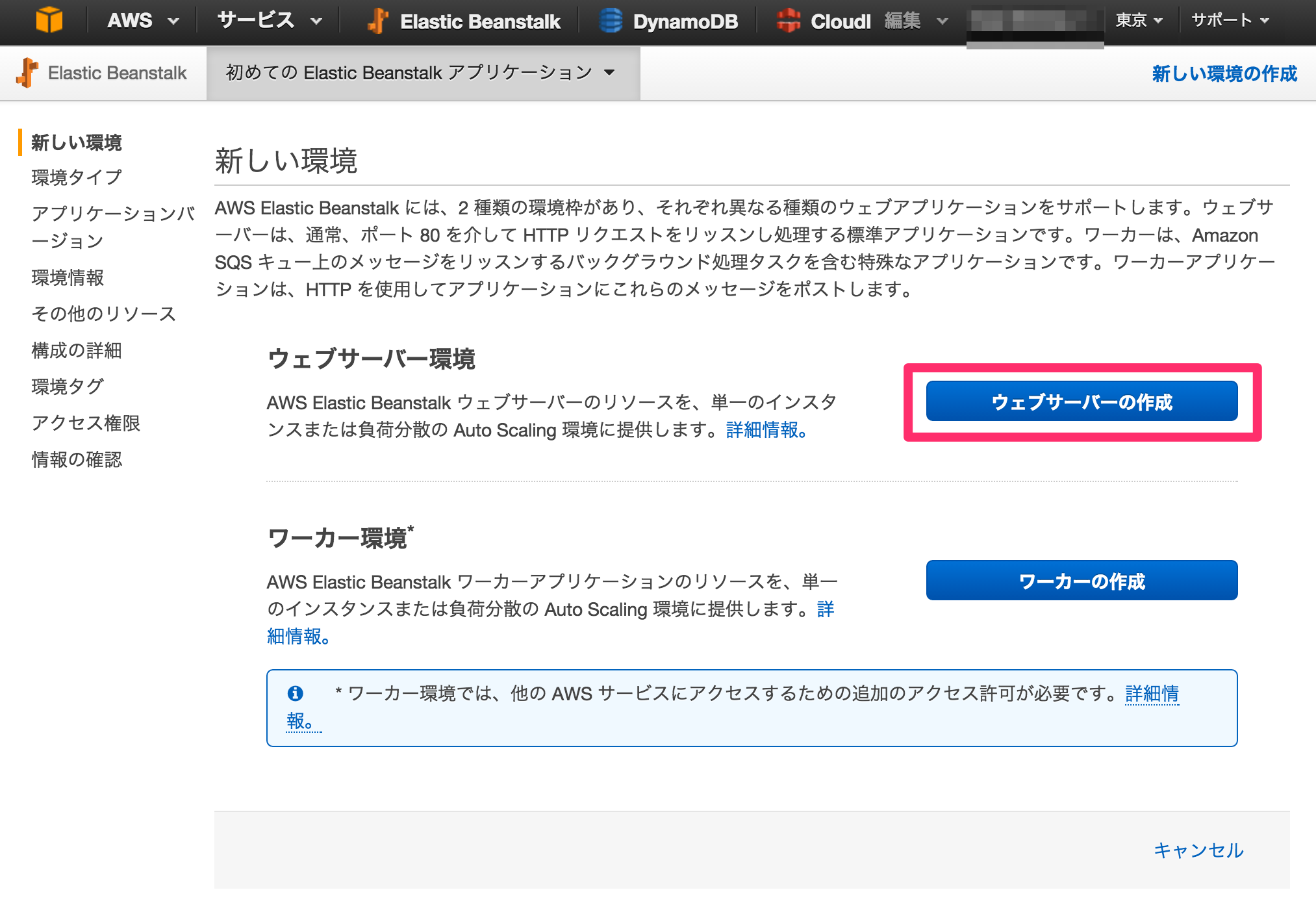Screen dimensions: 1316x916
Task: Select the アプリケーションバージョン sidebar step
Action: [x=113, y=227]
